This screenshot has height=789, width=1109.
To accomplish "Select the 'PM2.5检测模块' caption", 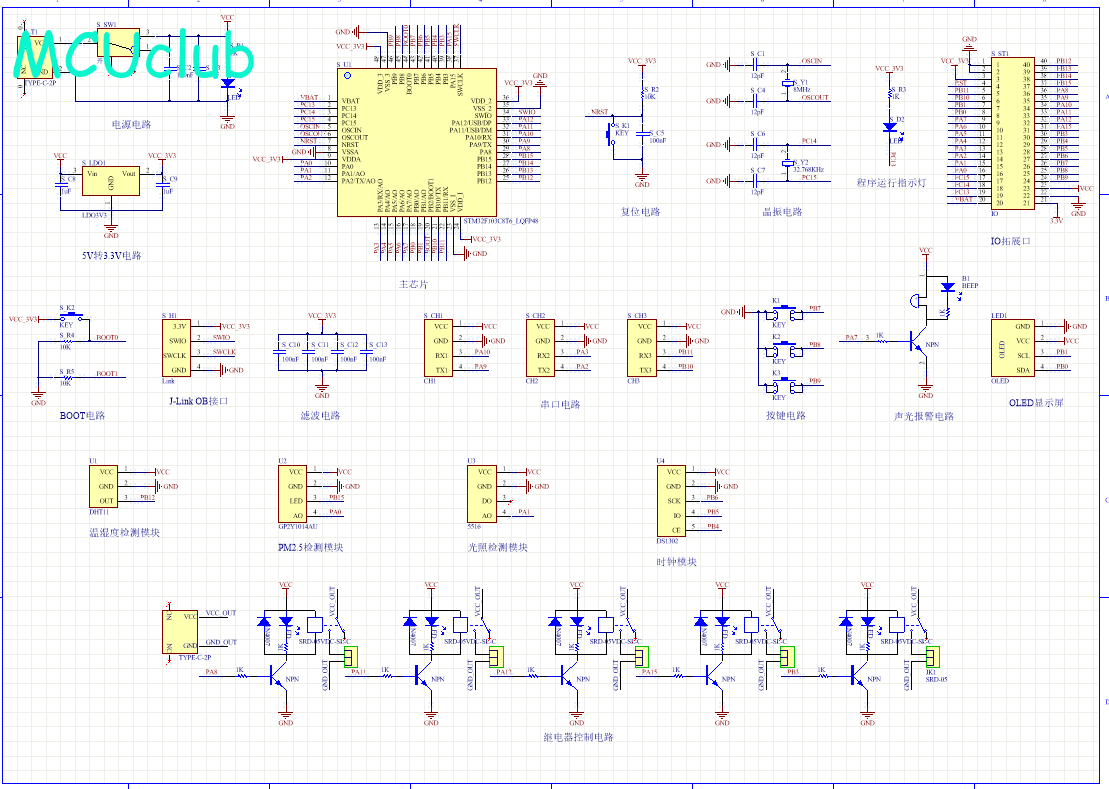I will [310, 547].
